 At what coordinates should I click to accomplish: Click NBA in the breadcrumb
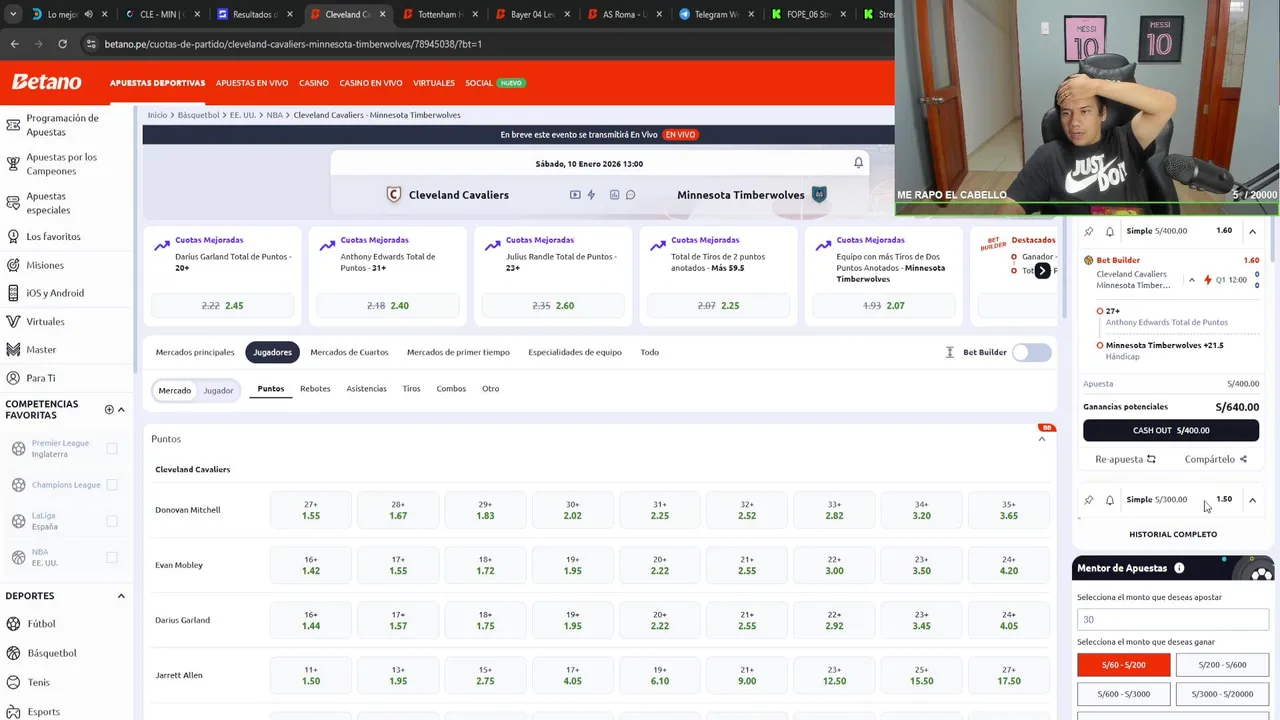(274, 115)
